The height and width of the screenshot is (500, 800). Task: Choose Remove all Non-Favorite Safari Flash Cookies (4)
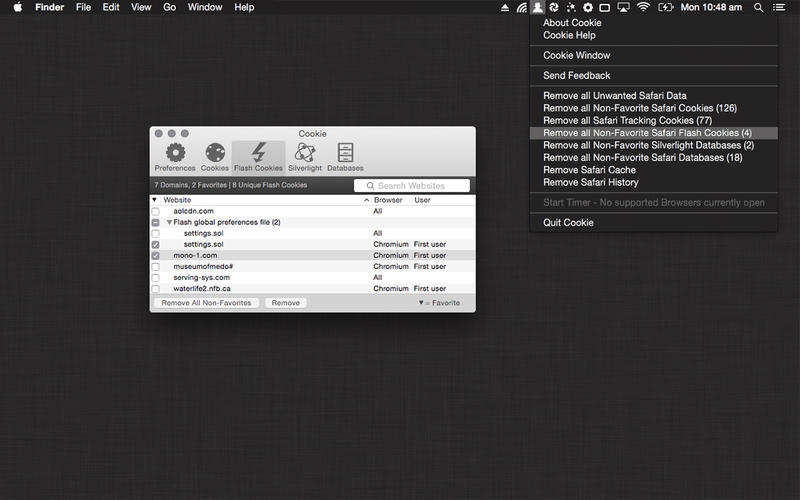tap(654, 133)
